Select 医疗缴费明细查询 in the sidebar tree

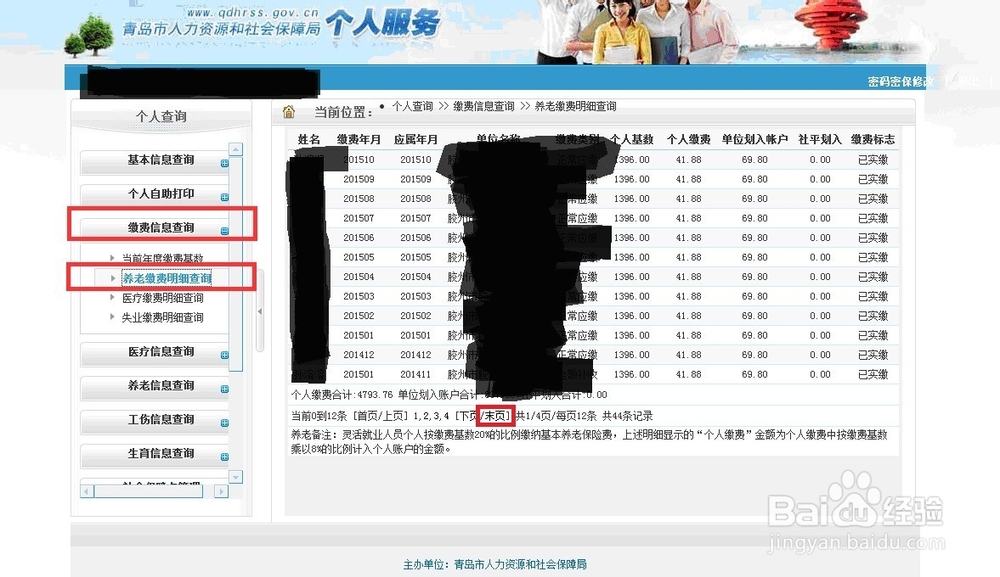click(x=163, y=298)
